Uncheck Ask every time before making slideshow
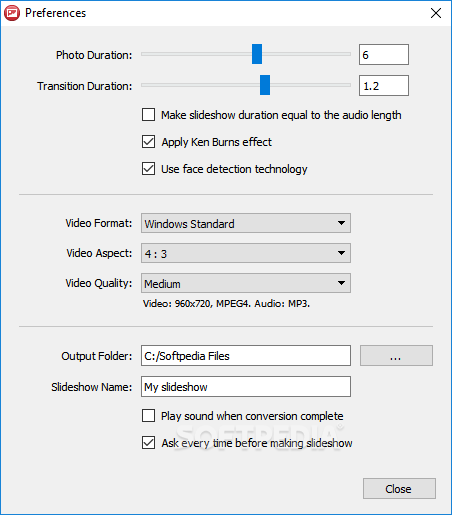This screenshot has width=452, height=515. point(148,443)
